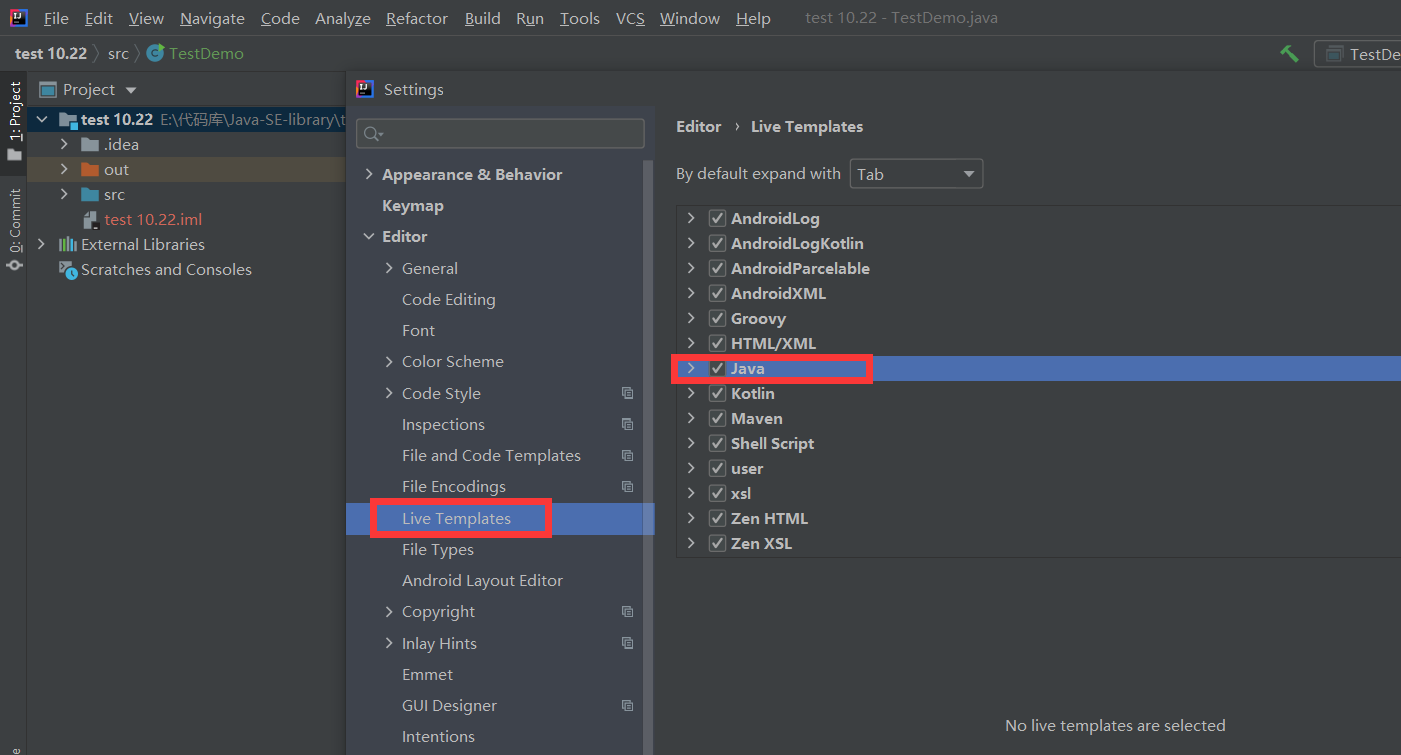Open the Intentions settings page

[x=438, y=736]
